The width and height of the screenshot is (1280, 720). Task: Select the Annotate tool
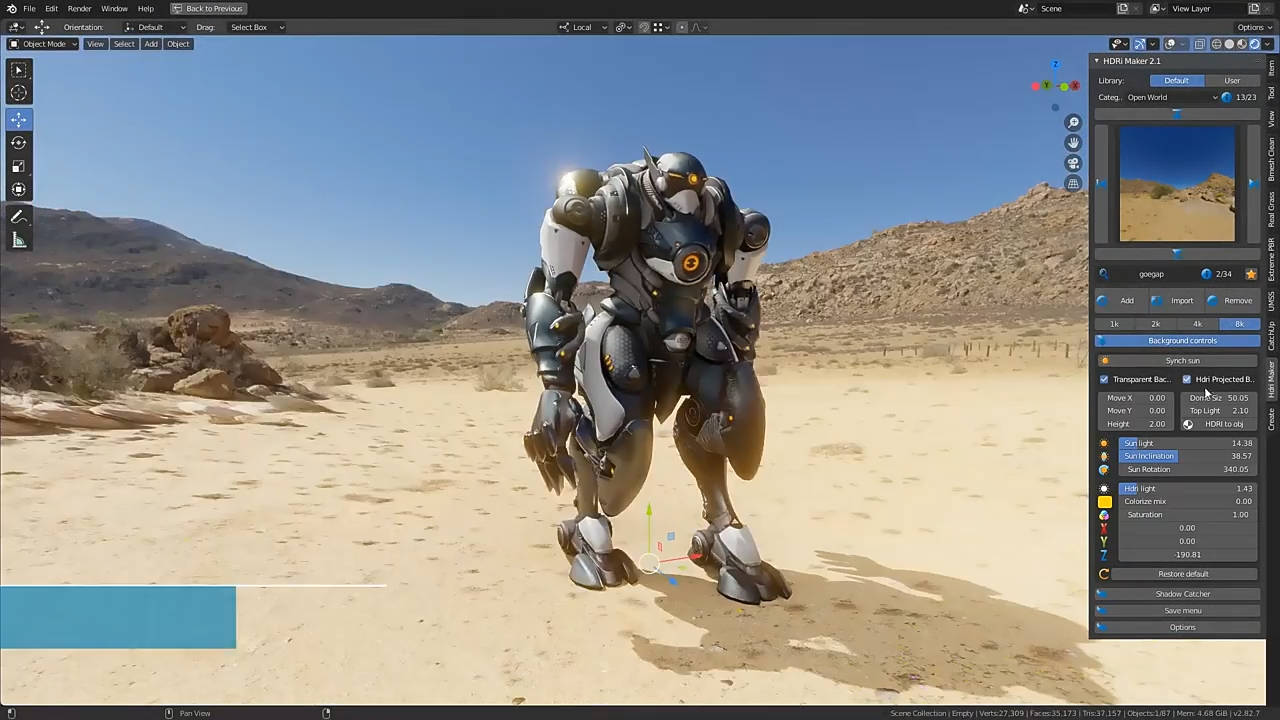(x=19, y=217)
